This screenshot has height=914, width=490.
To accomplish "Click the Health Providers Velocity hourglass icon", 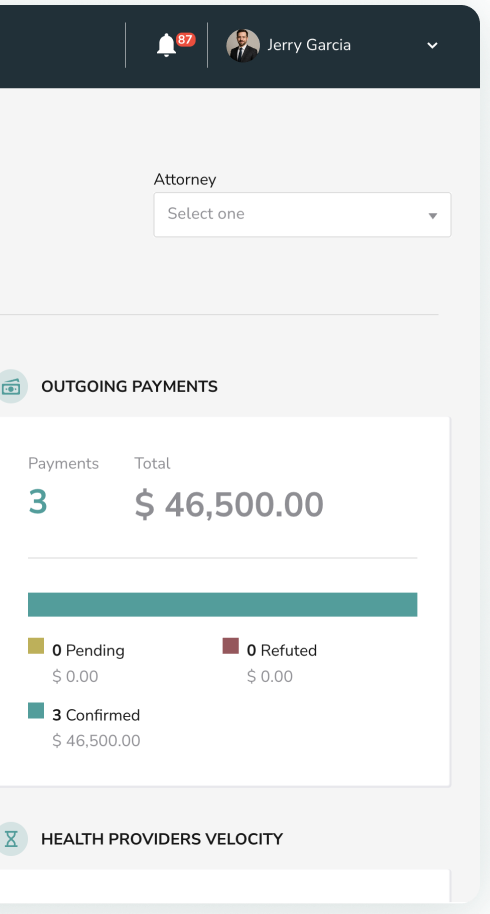I will [x=11, y=839].
